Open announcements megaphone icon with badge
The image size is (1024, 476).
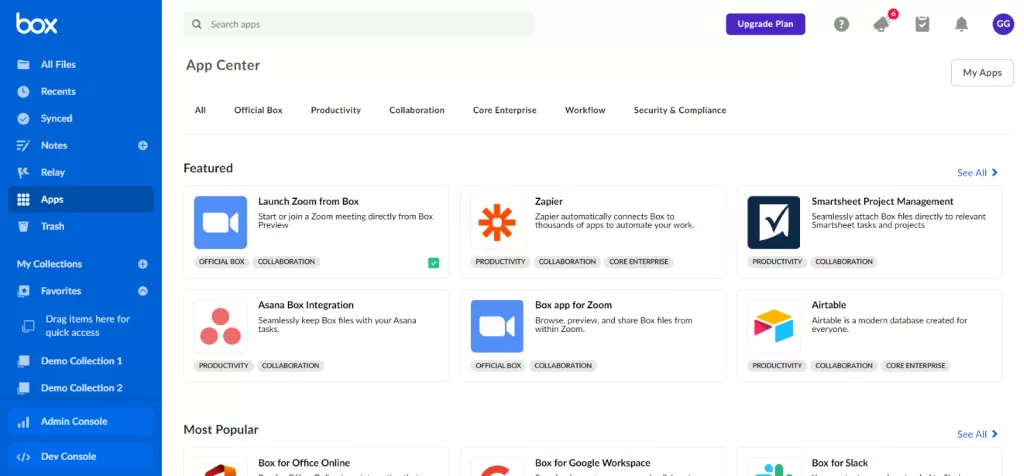882,24
